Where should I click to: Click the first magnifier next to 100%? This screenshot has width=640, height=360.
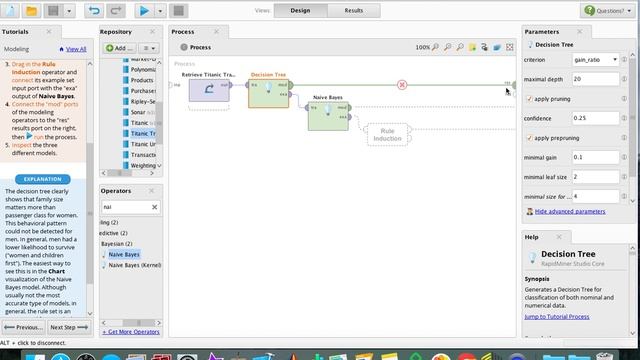click(436, 47)
